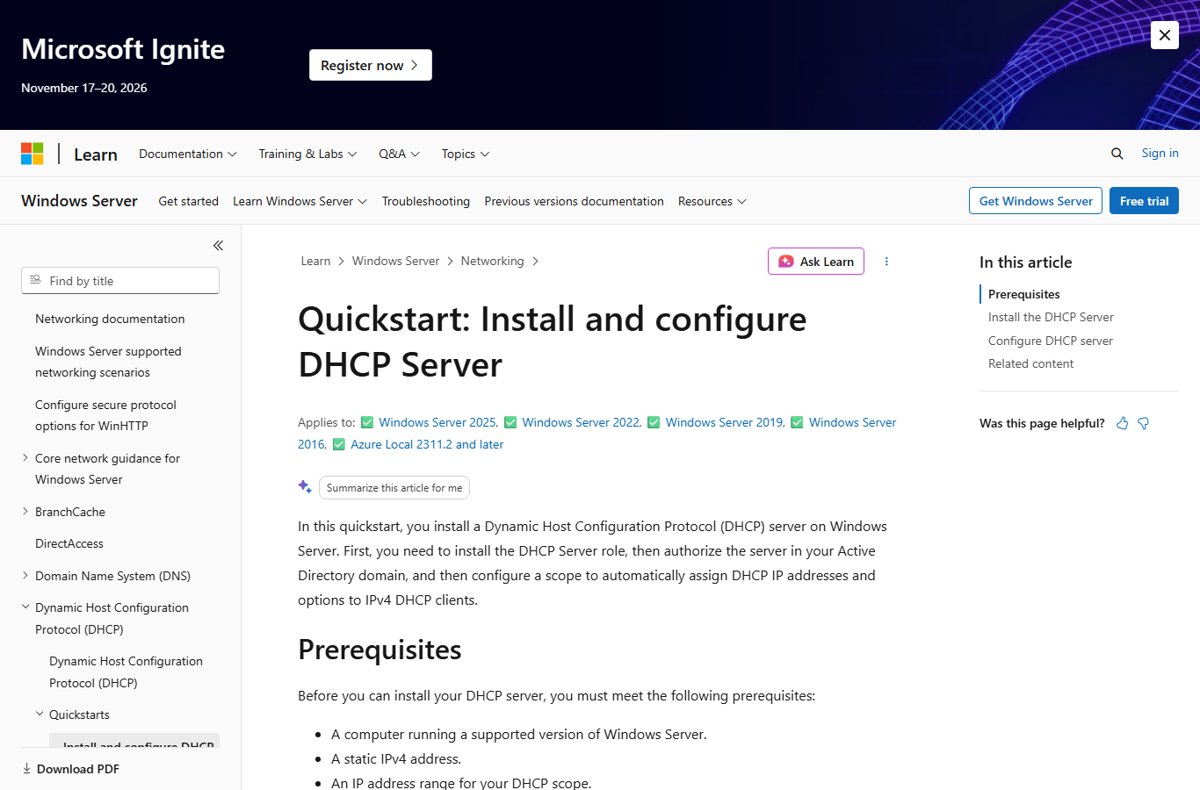
Task: Focus the Find by title field
Action: (x=120, y=281)
